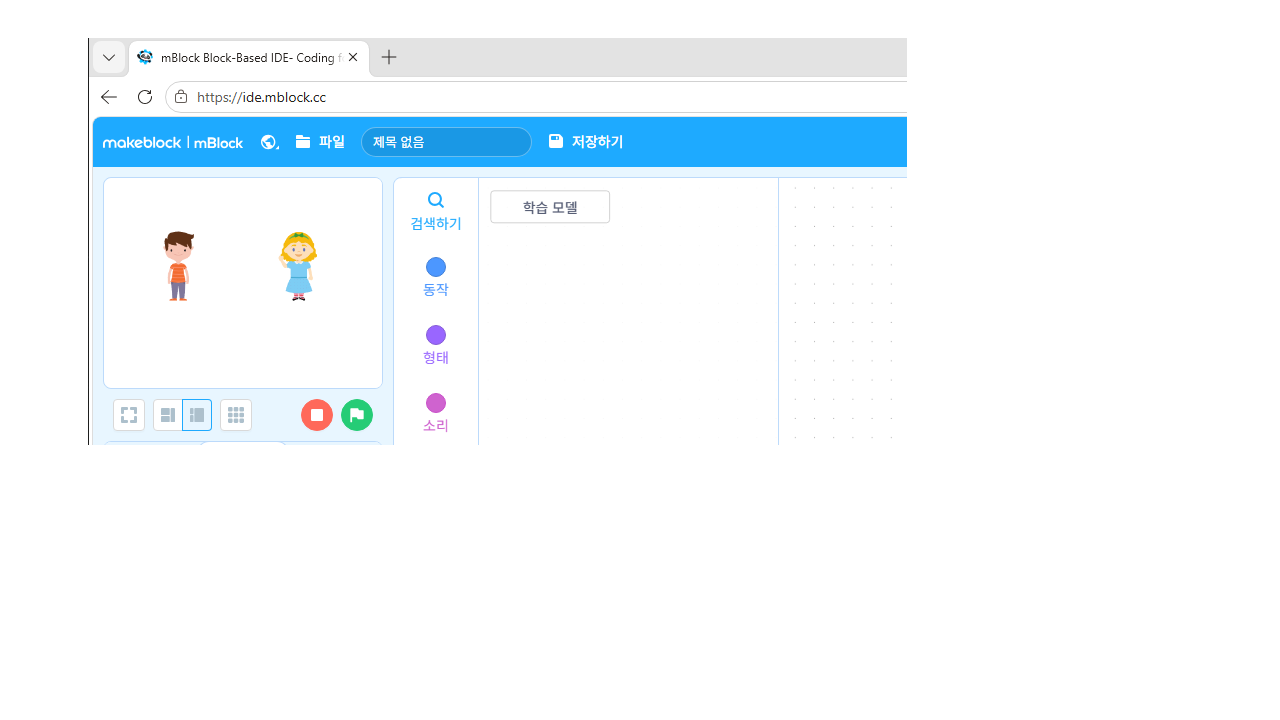This screenshot has width=1280, height=720.
Task: Enter fullscreen stage mode icon
Action: pyautogui.click(x=129, y=415)
